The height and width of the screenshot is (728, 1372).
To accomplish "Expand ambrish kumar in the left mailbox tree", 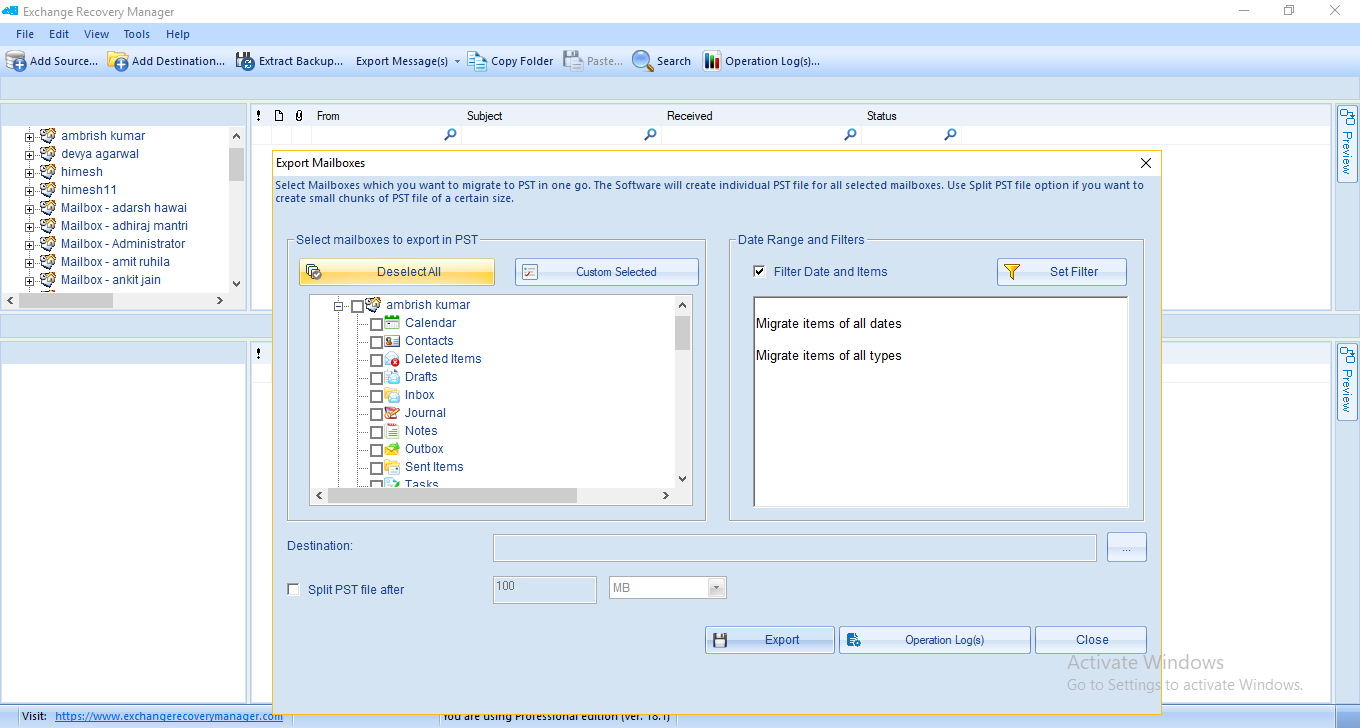I will point(29,137).
